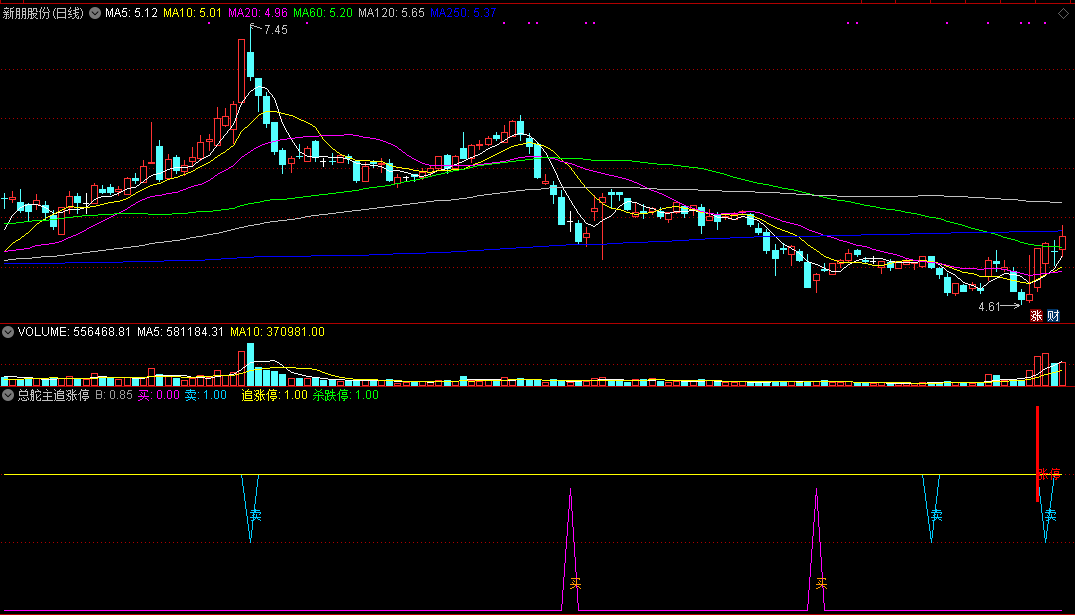Viewport: 1075px width, 615px height.
Task: Click the diamond icon in top-right corner
Action: (x=1063, y=14)
